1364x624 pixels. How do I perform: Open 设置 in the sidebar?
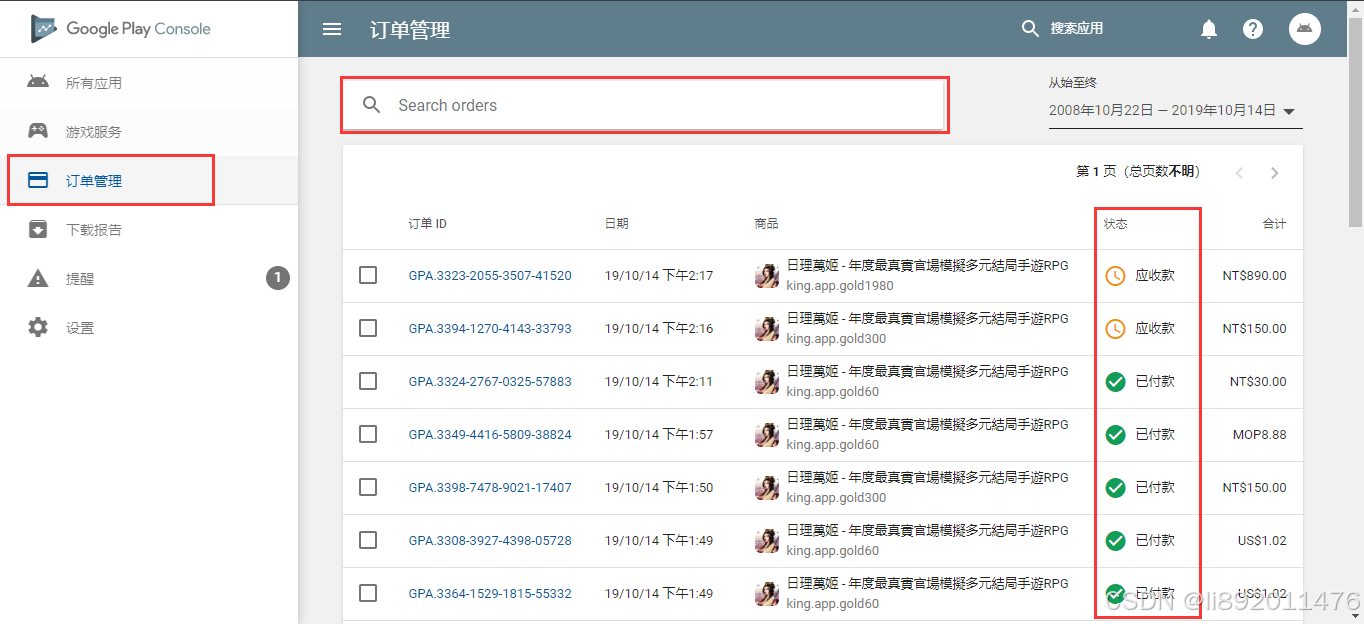[x=149, y=327]
